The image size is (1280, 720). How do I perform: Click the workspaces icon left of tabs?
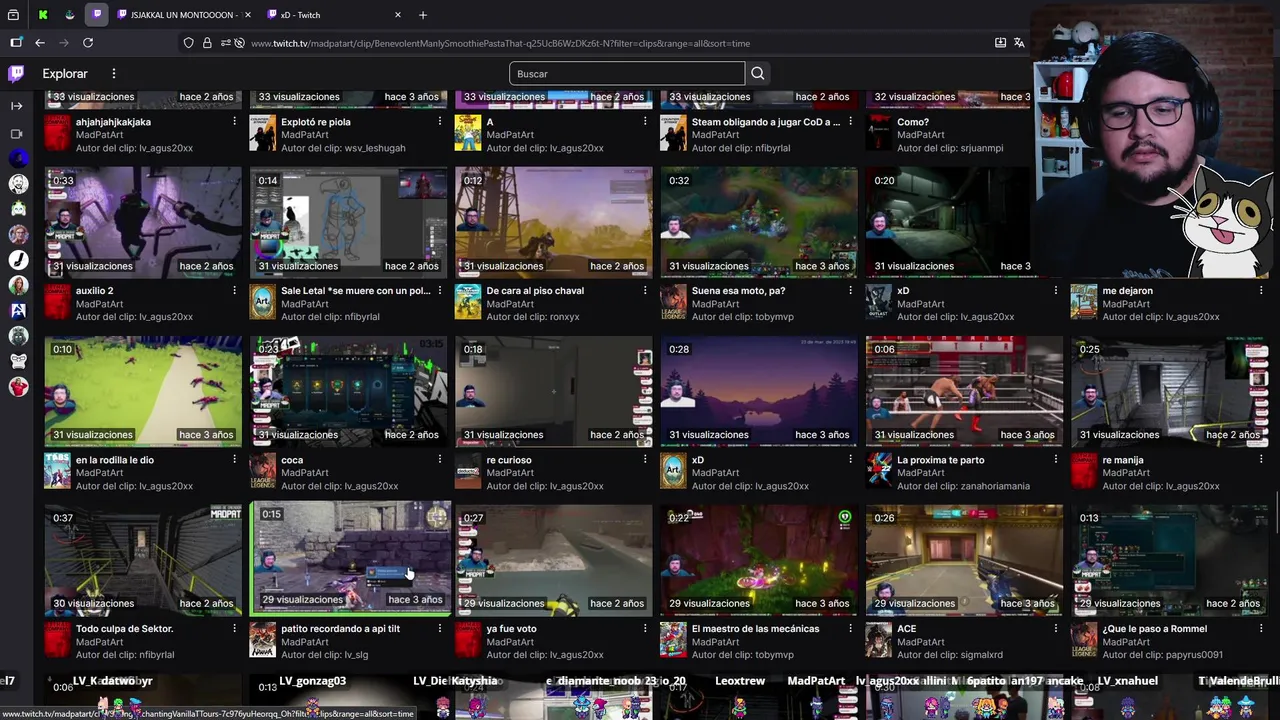tap(13, 15)
